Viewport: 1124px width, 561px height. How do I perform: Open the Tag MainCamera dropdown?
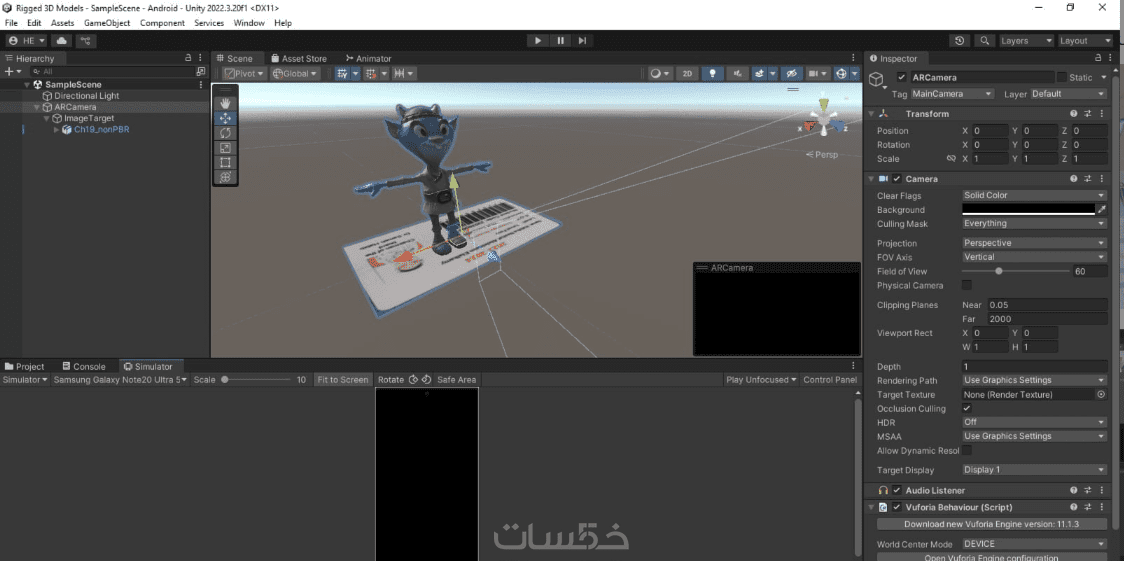tap(953, 94)
